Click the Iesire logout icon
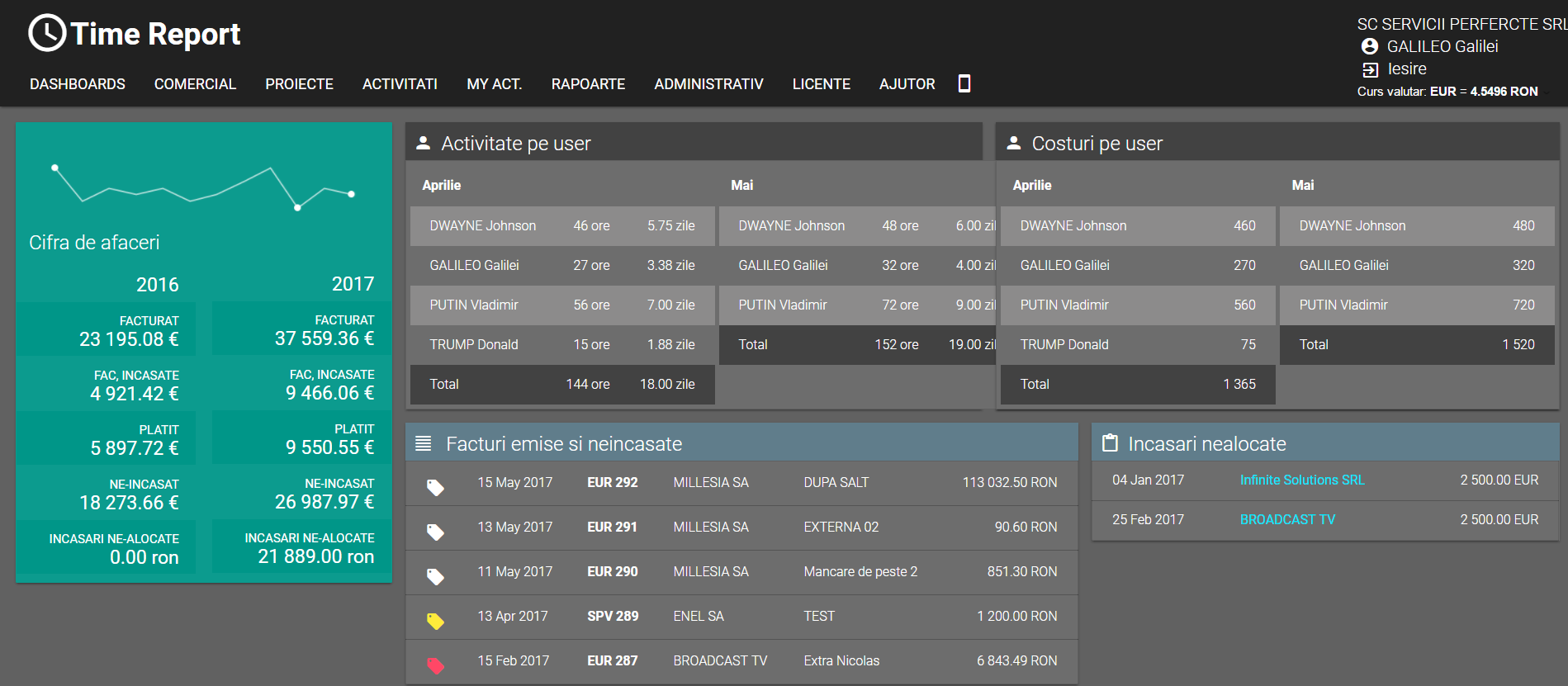The width and height of the screenshot is (1568, 686). [x=1370, y=69]
